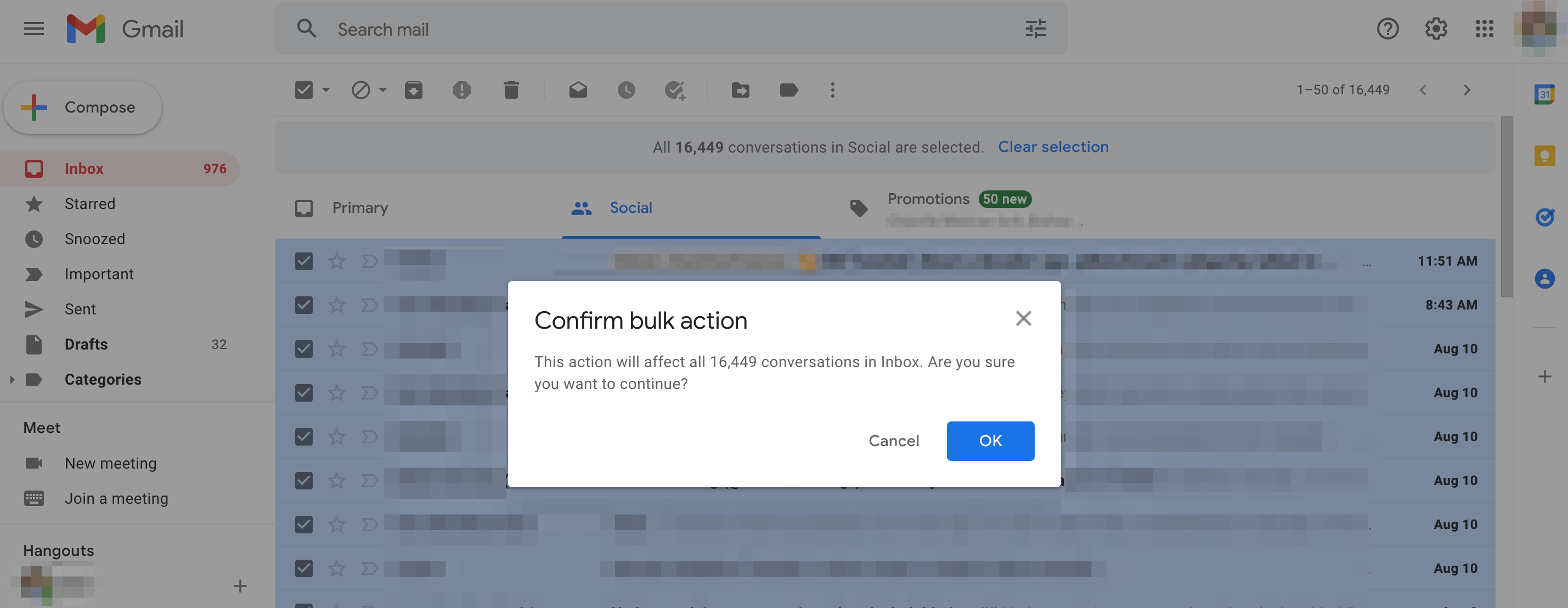Deselect the select-all checkbox in toolbar
Image resolution: width=1568 pixels, height=608 pixels.
[x=304, y=89]
